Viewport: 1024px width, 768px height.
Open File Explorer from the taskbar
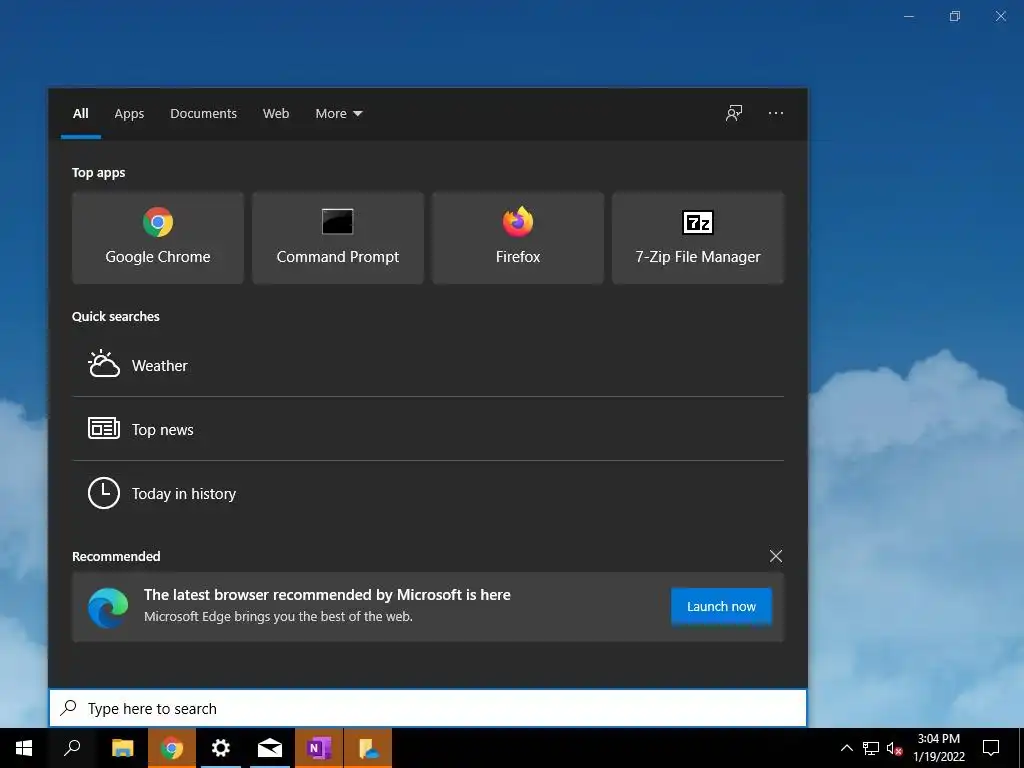[x=122, y=748]
